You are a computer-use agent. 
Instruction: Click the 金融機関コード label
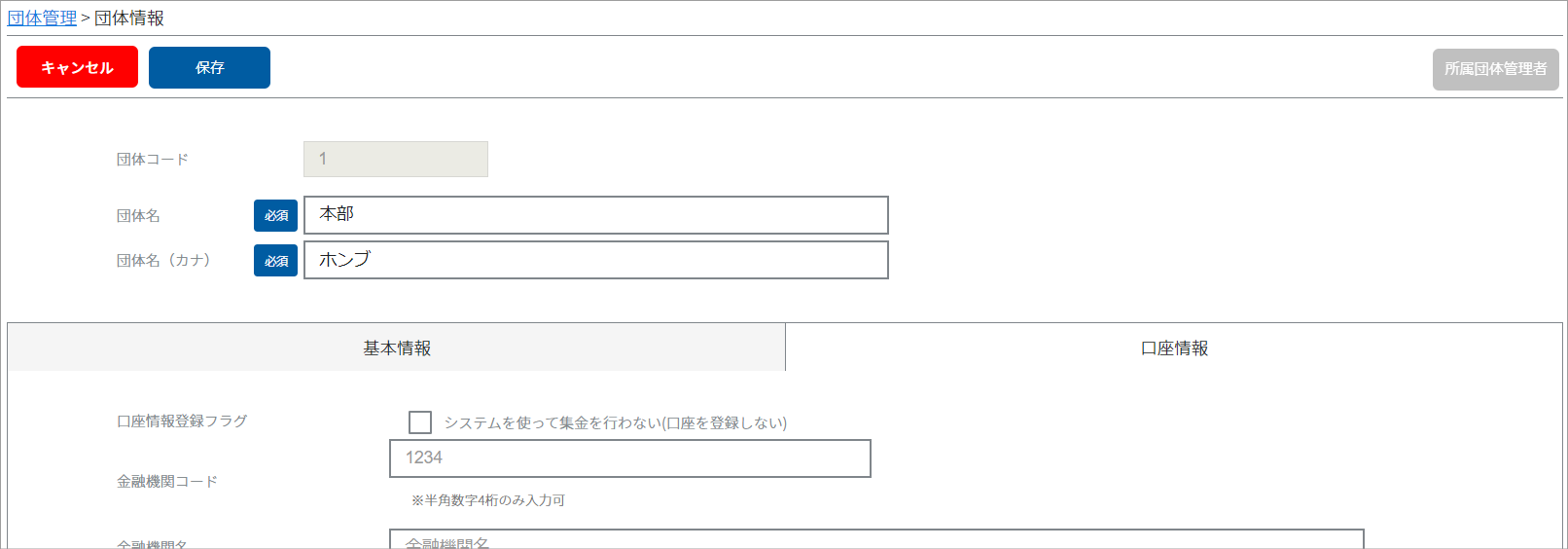tap(167, 481)
